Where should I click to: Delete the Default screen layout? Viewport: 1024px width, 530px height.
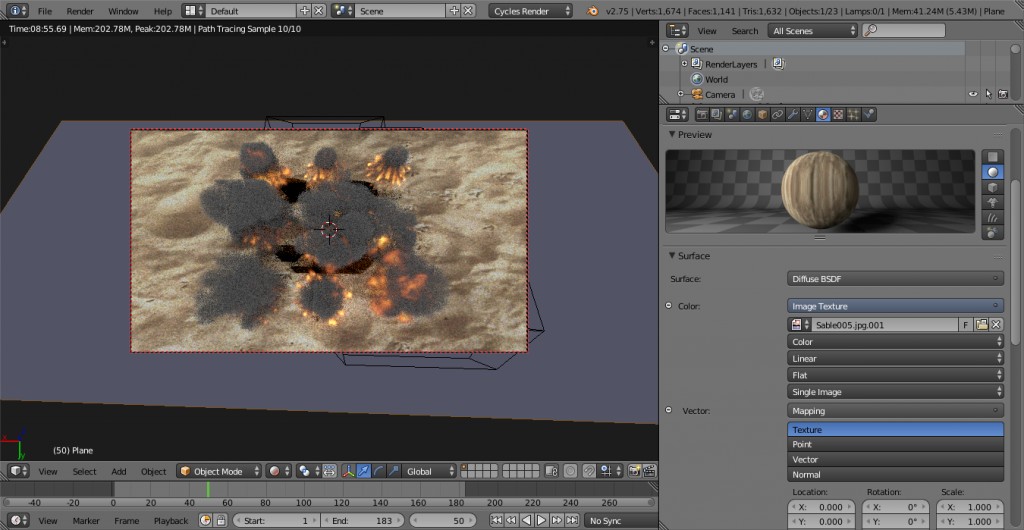click(319, 11)
